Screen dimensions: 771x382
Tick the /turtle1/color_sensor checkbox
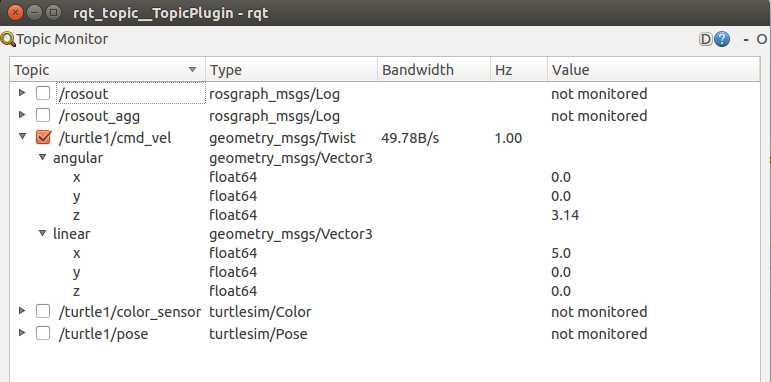[43, 311]
